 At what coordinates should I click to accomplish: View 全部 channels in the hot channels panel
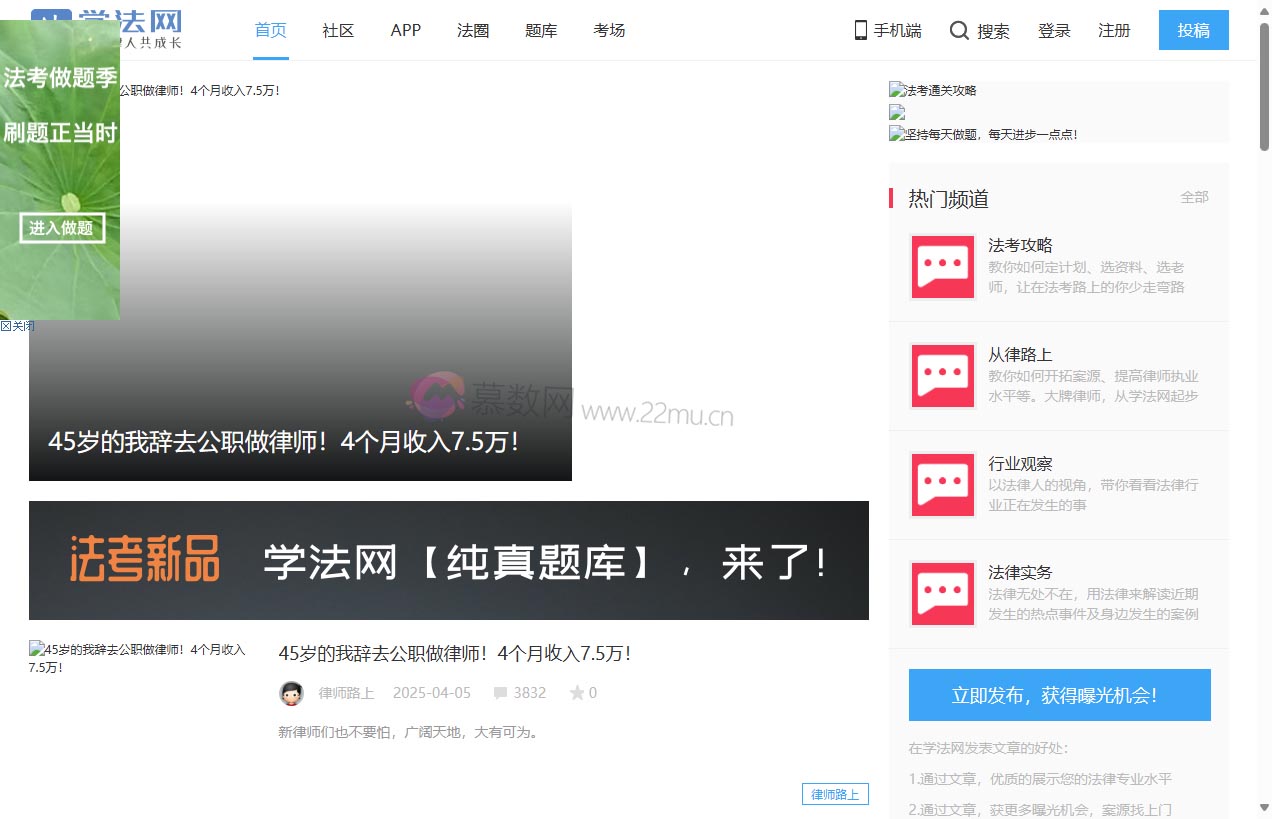pos(1194,197)
